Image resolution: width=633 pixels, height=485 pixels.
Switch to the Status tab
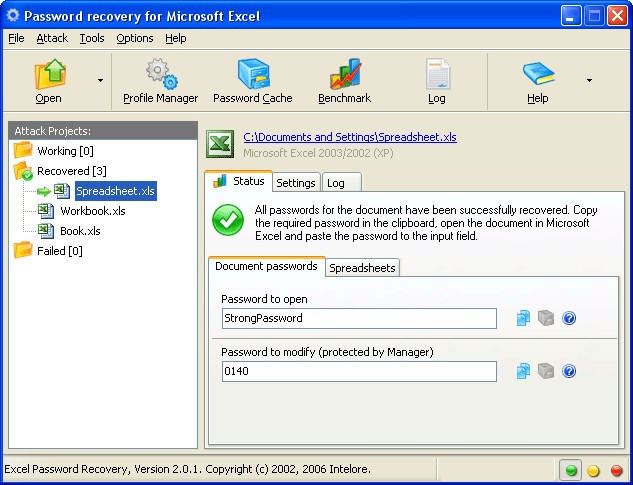239,181
